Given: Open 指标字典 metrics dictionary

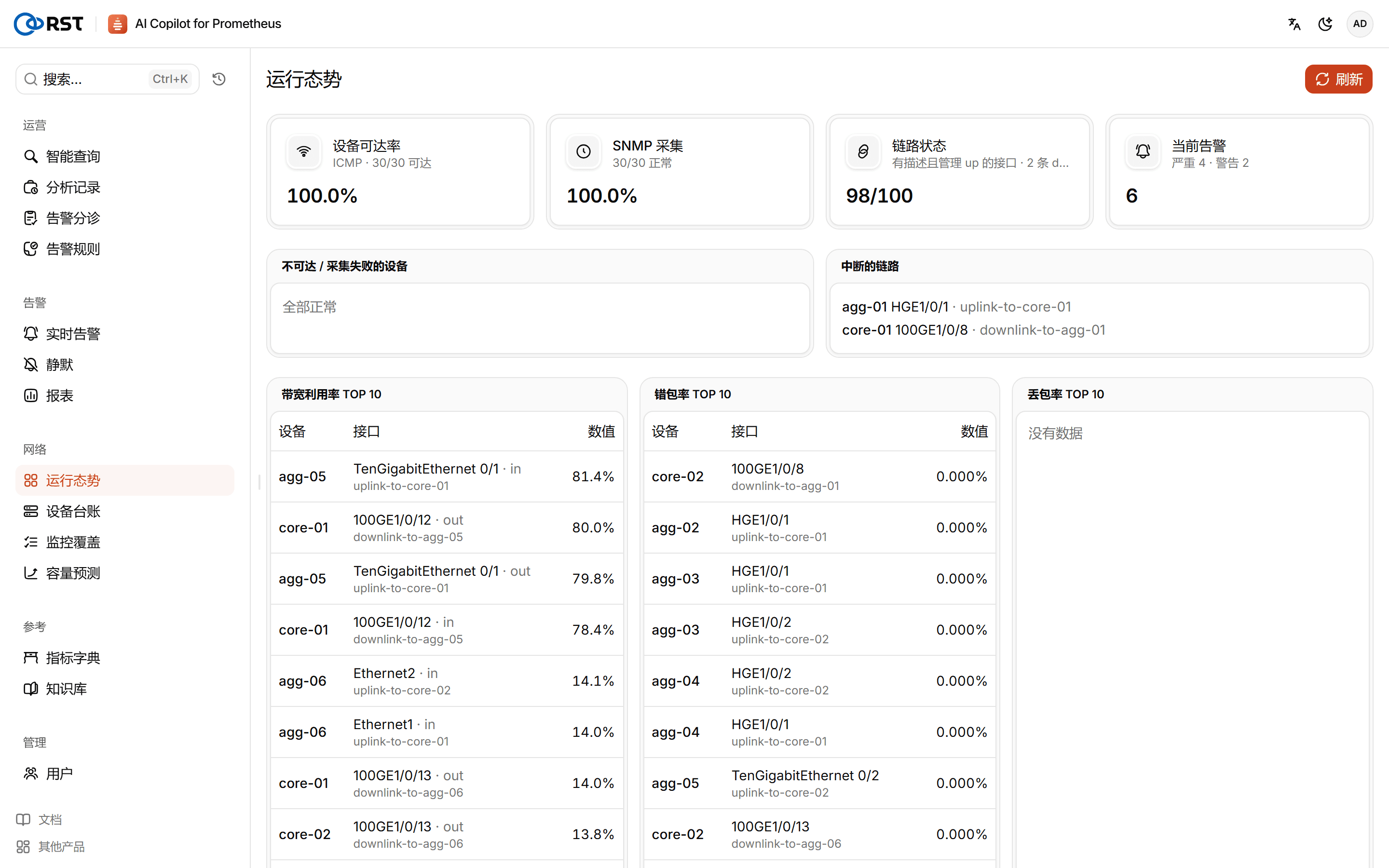Looking at the screenshot, I should 124,658.
